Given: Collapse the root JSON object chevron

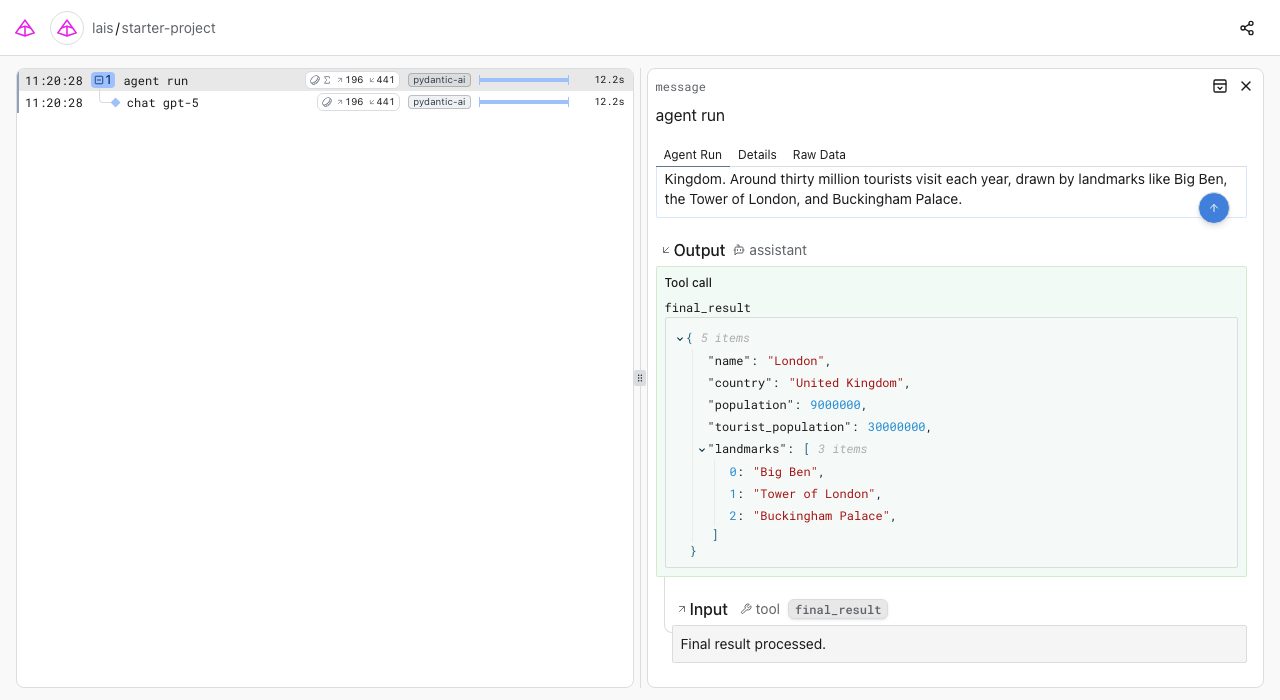Looking at the screenshot, I should [x=680, y=339].
